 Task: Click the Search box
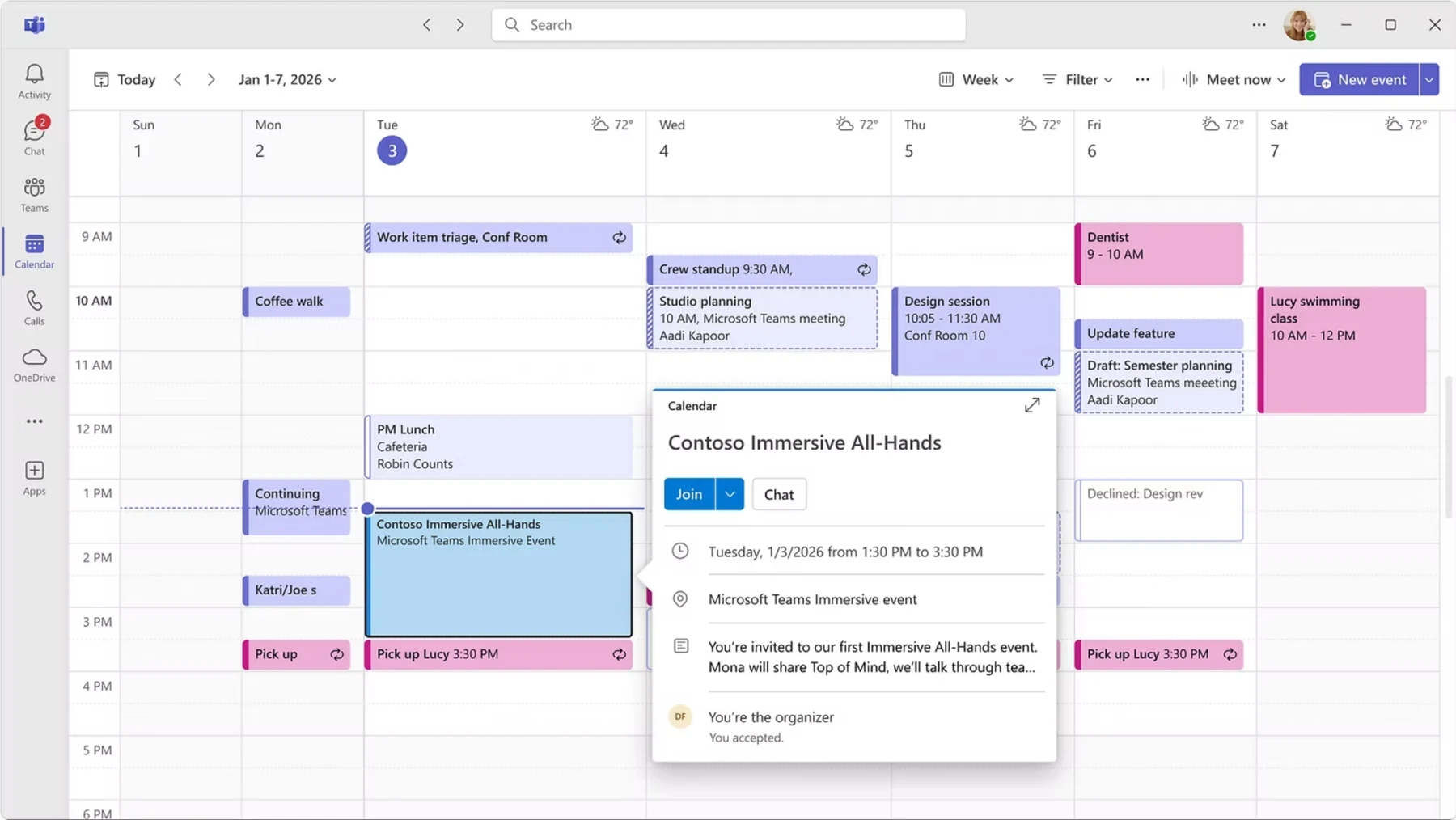728,25
